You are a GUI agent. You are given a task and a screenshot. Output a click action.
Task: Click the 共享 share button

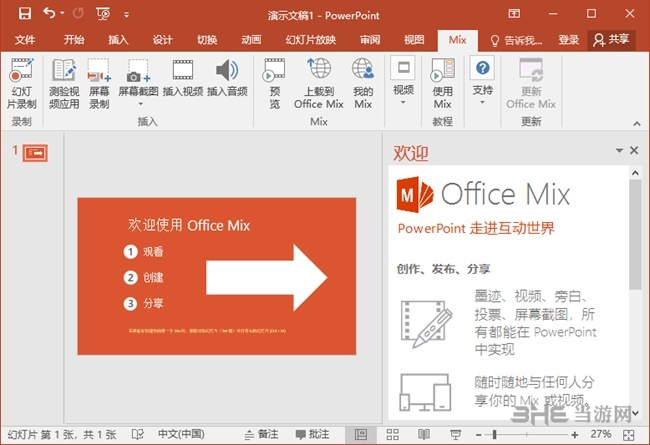[x=611, y=40]
